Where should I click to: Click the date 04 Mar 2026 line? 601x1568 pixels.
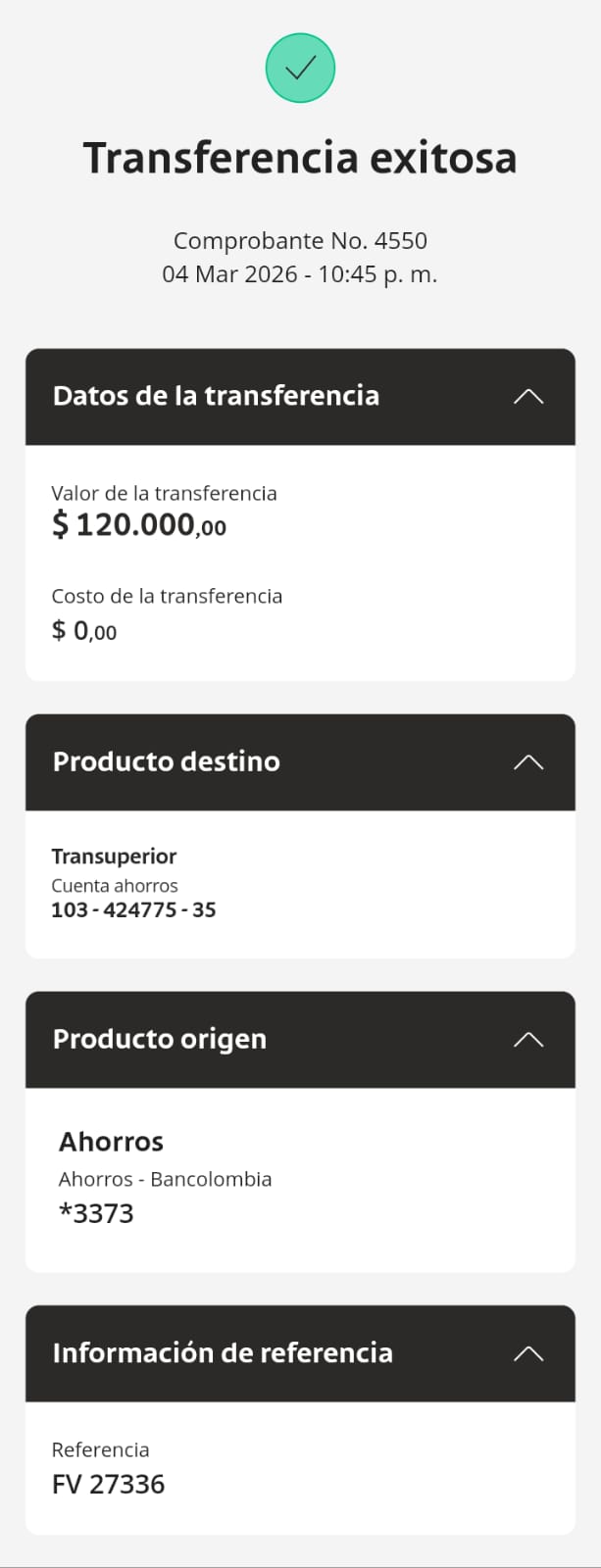[x=300, y=274]
